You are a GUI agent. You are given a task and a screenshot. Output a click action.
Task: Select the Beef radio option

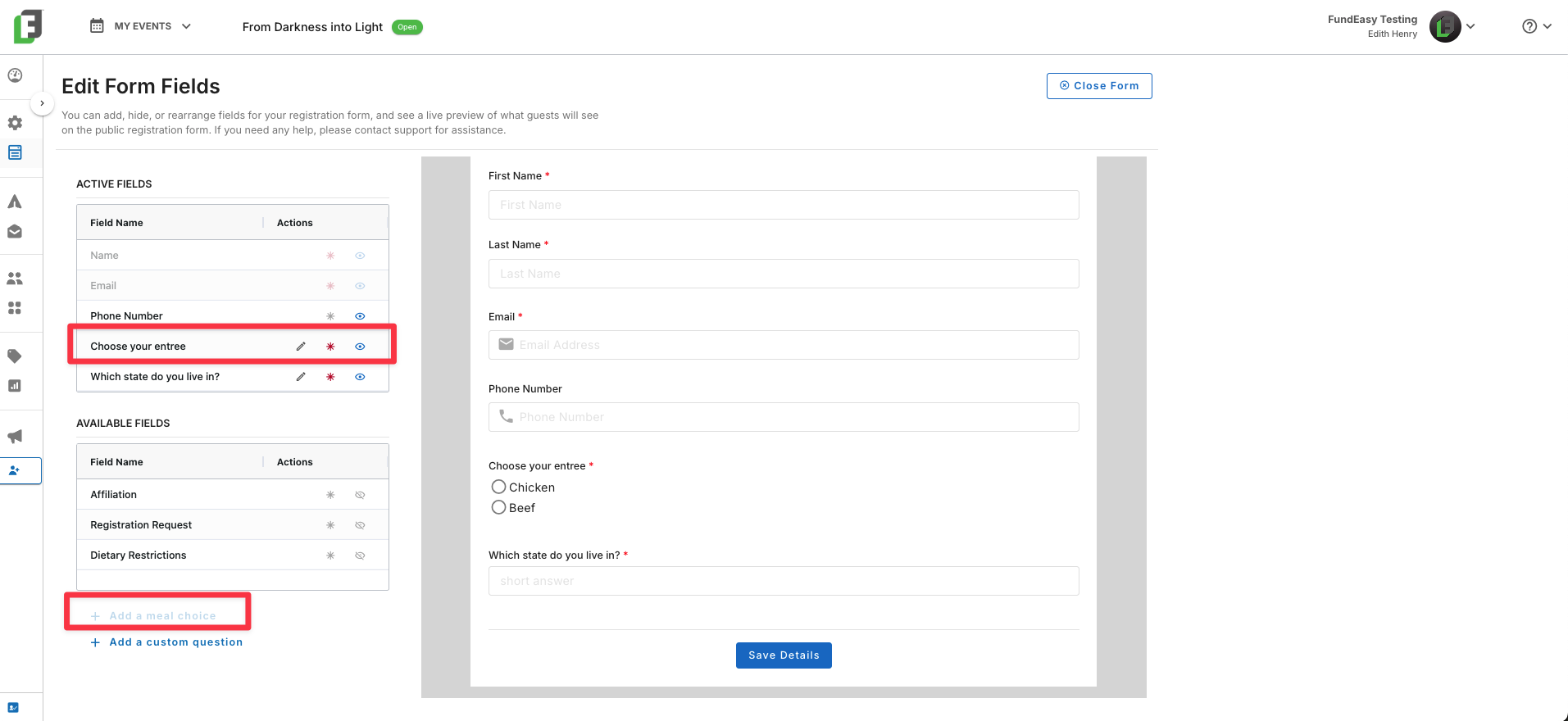click(x=498, y=507)
